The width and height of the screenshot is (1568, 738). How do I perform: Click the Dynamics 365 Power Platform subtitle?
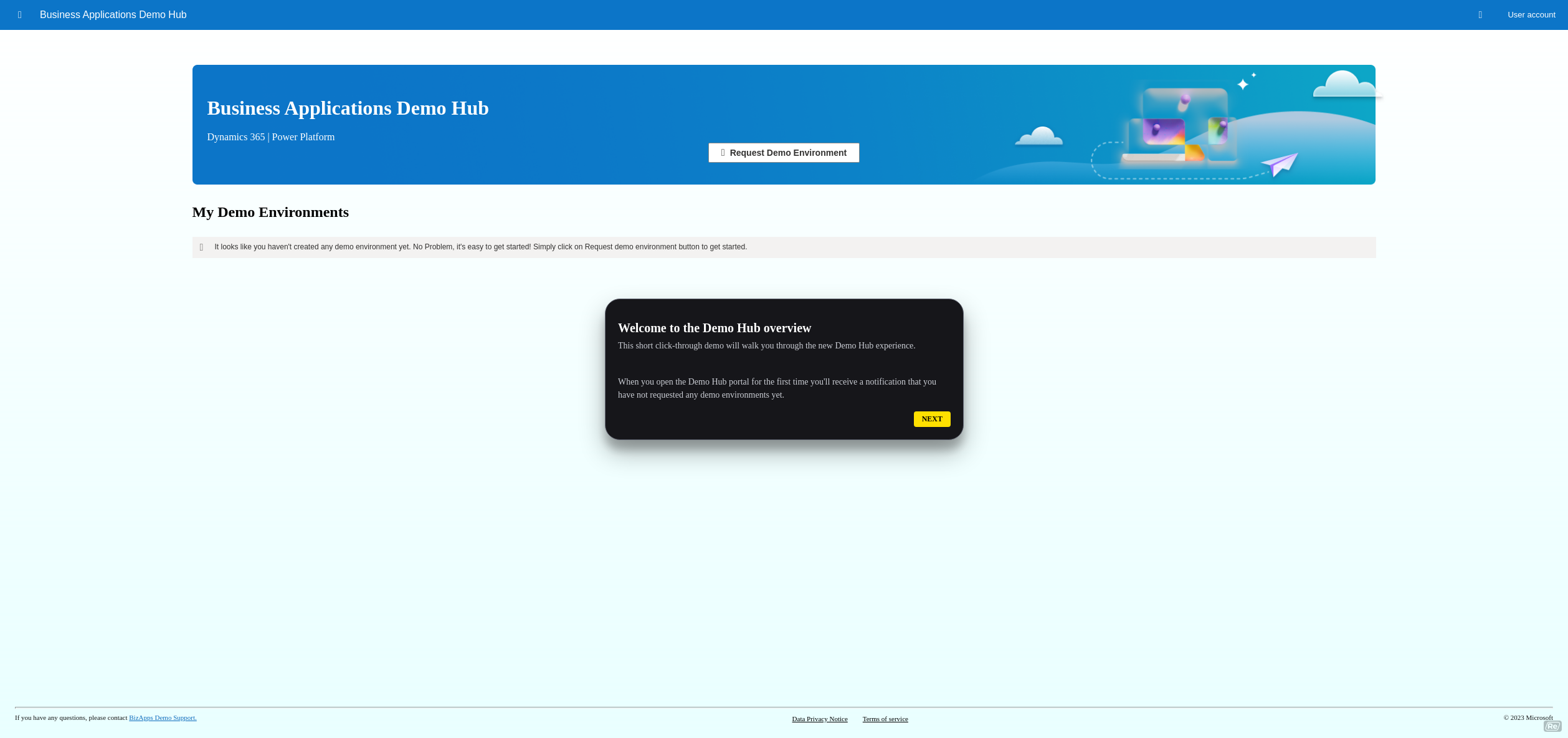point(270,137)
